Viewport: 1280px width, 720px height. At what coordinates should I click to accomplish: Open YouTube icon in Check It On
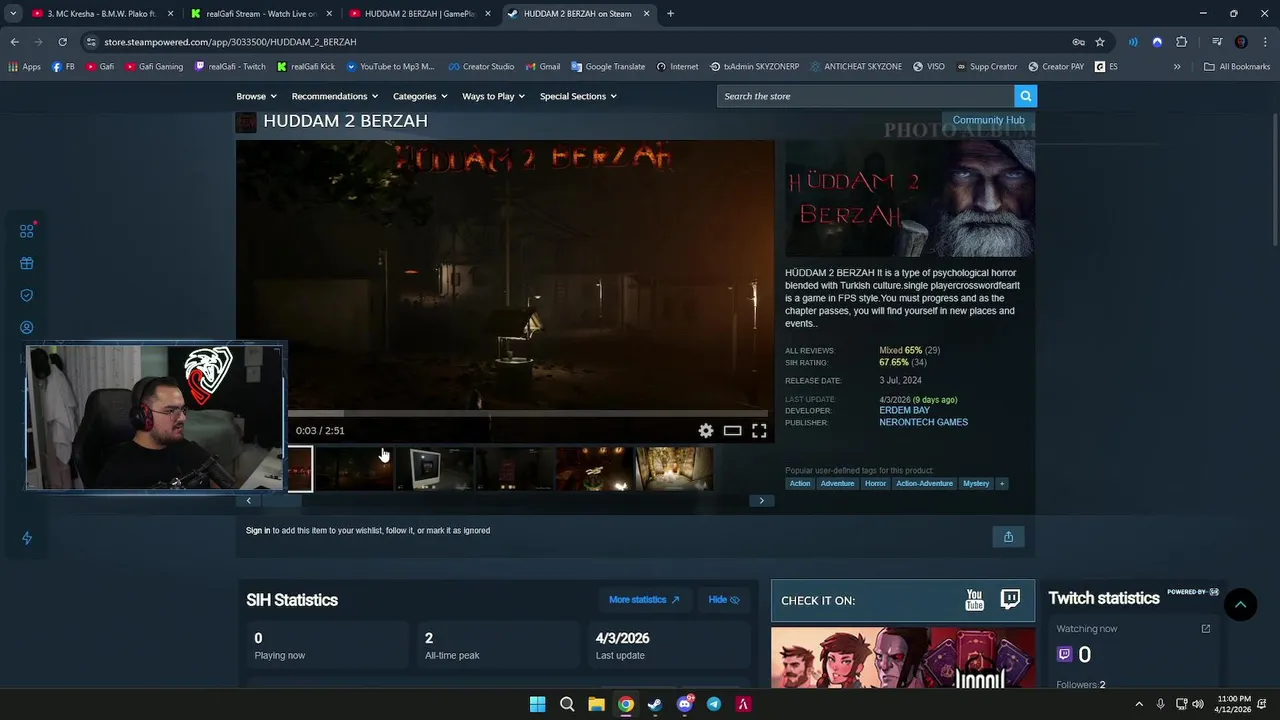974,600
